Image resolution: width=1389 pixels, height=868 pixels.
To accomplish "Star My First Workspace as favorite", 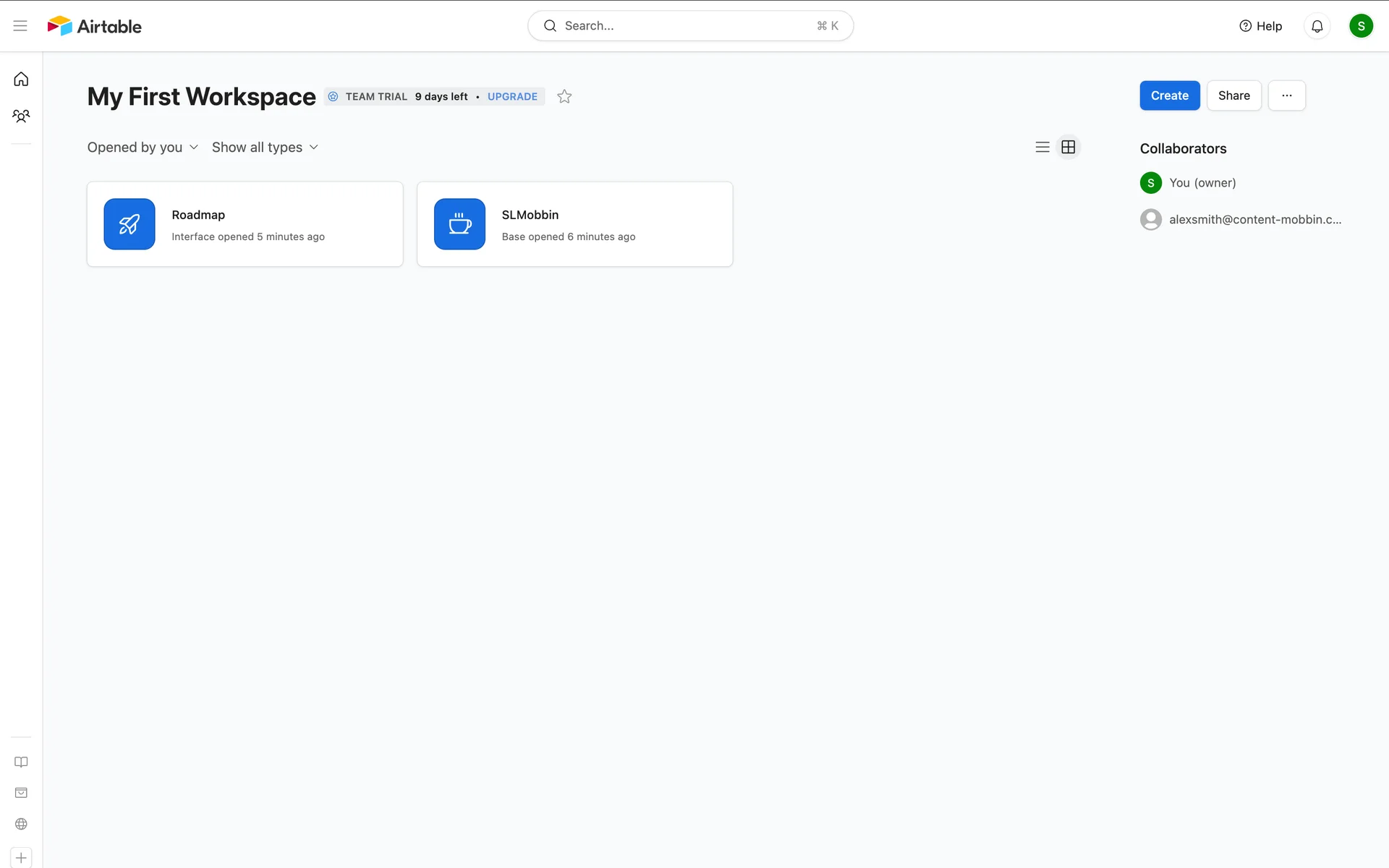I will (x=564, y=96).
